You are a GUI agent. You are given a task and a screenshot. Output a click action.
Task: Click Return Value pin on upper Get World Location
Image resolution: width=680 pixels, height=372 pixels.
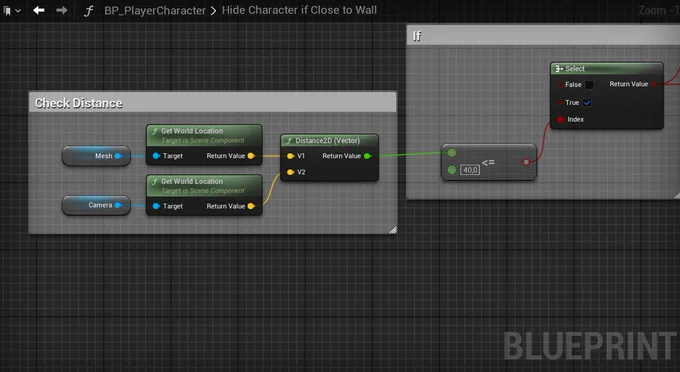[251, 156]
